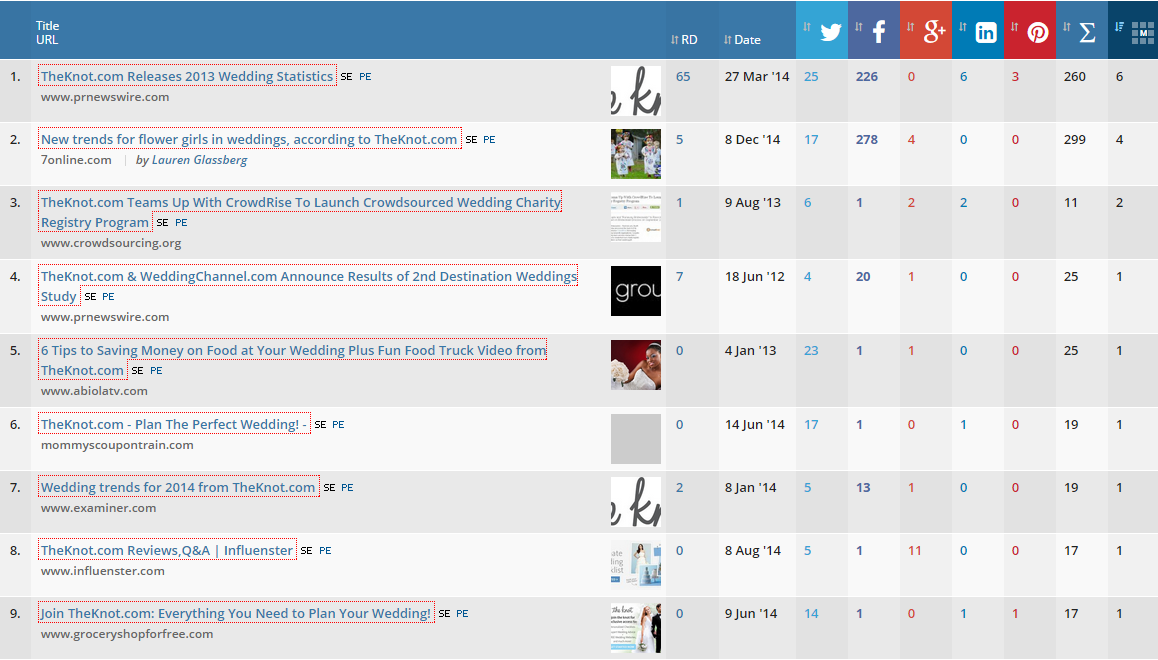Click PE beside Join TheKnot.com title
Viewport: 1158px width, 660px height.
pyautogui.click(x=463, y=613)
